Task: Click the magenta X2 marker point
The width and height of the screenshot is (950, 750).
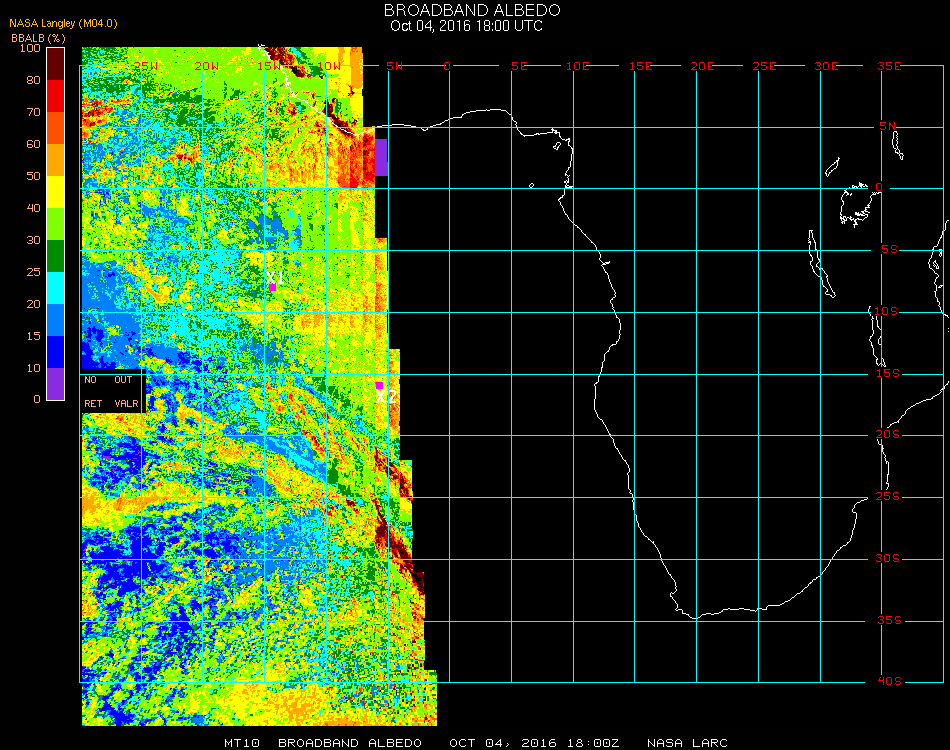Action: tap(379, 385)
